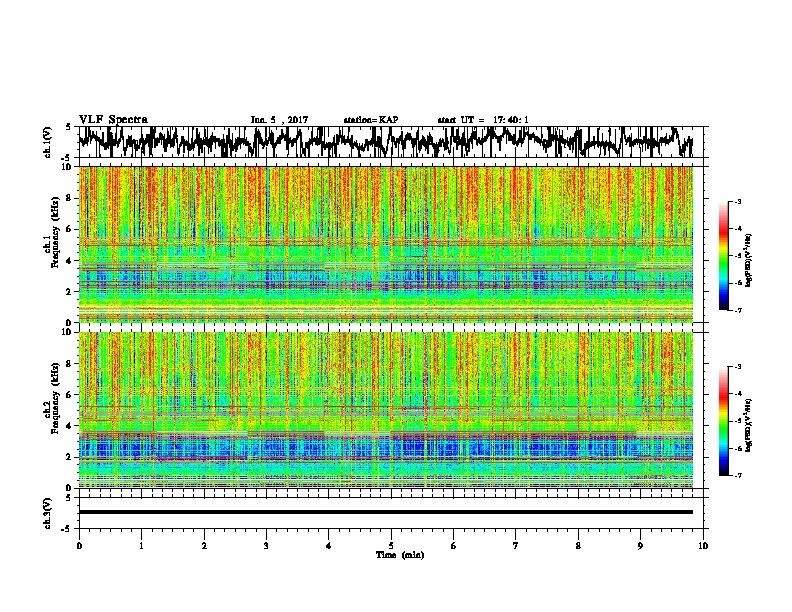Click tick label "4" on the time axis
Screen dimensions: 792x612
coord(329,546)
